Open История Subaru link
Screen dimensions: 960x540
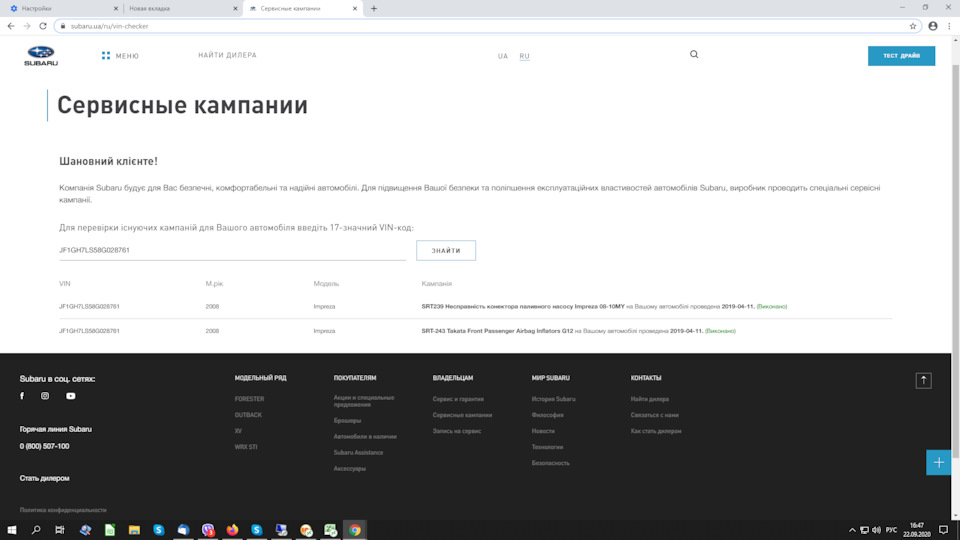coord(553,399)
